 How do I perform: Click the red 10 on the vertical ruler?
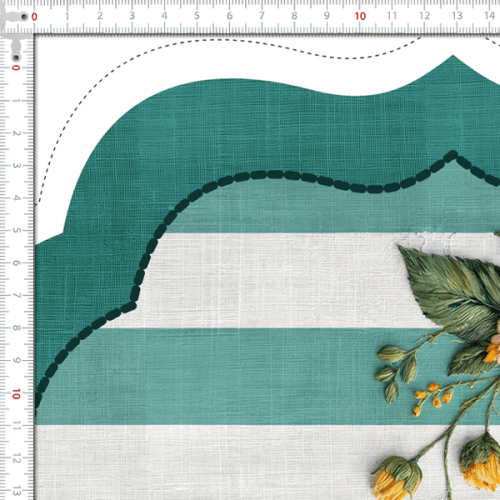(16, 394)
